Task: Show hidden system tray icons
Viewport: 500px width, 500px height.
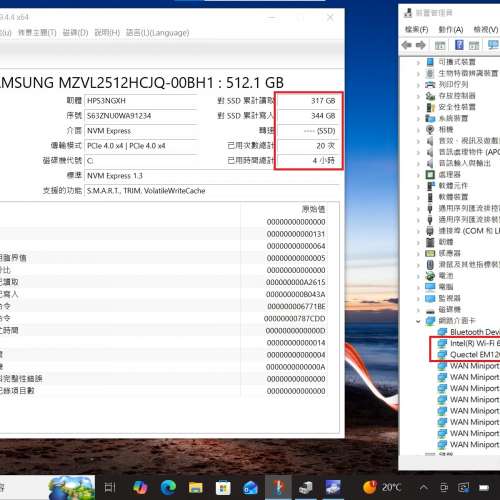Action: (x=423, y=488)
